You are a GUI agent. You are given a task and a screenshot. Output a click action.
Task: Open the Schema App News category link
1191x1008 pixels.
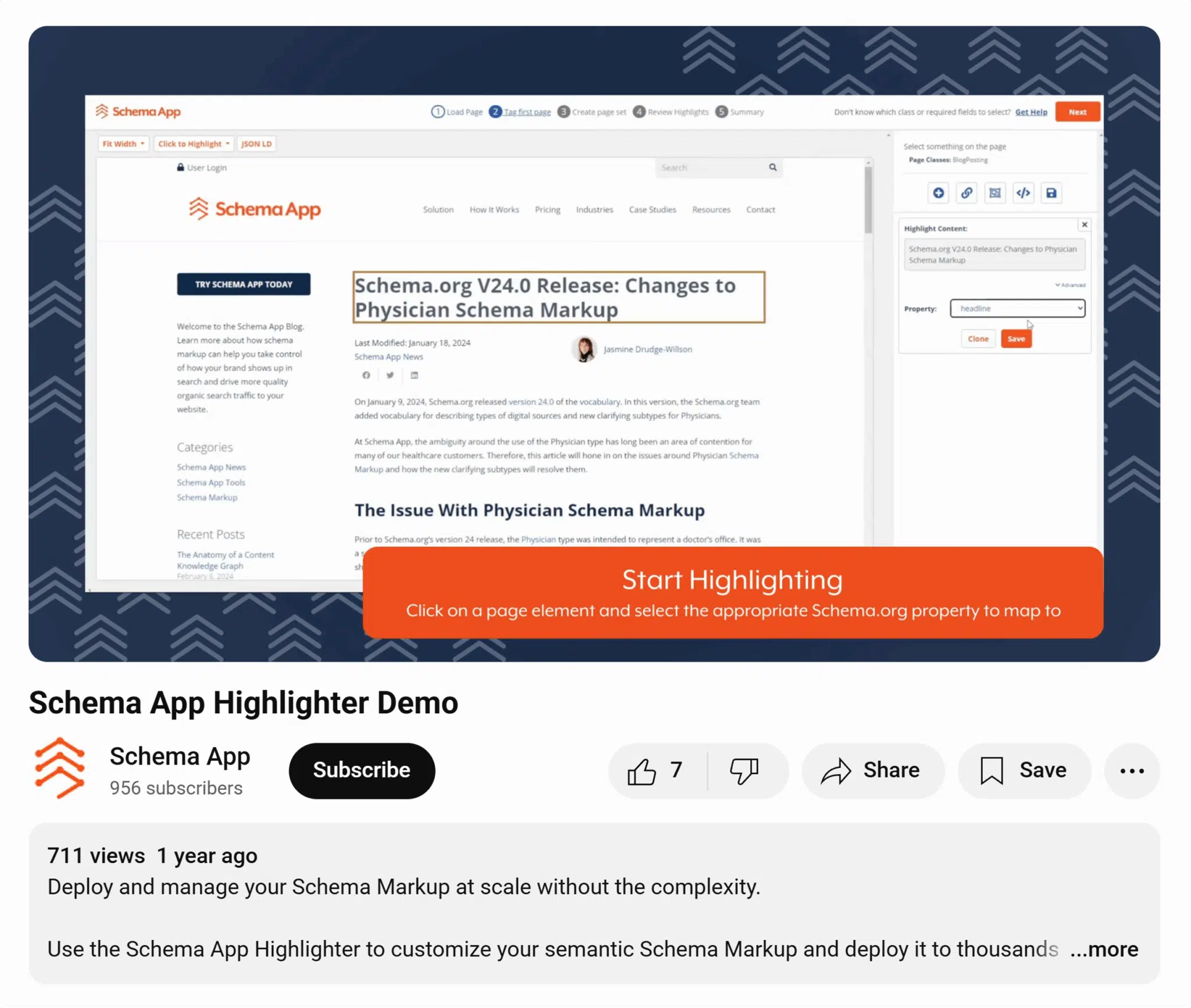point(211,467)
